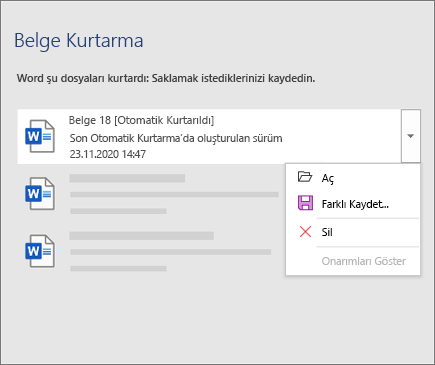Select the Belge 18 [Otomatik Kurtarıldı] title
Image resolution: width=435 pixels, height=365 pixels.
point(141,120)
